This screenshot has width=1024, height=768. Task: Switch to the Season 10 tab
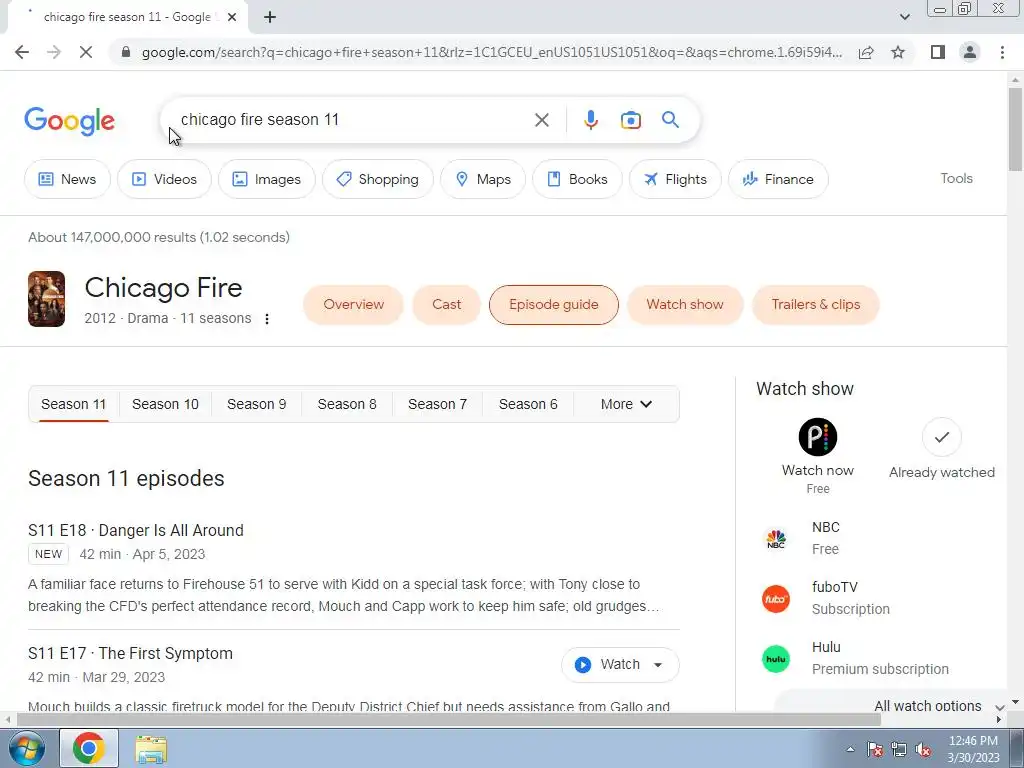[x=165, y=404]
